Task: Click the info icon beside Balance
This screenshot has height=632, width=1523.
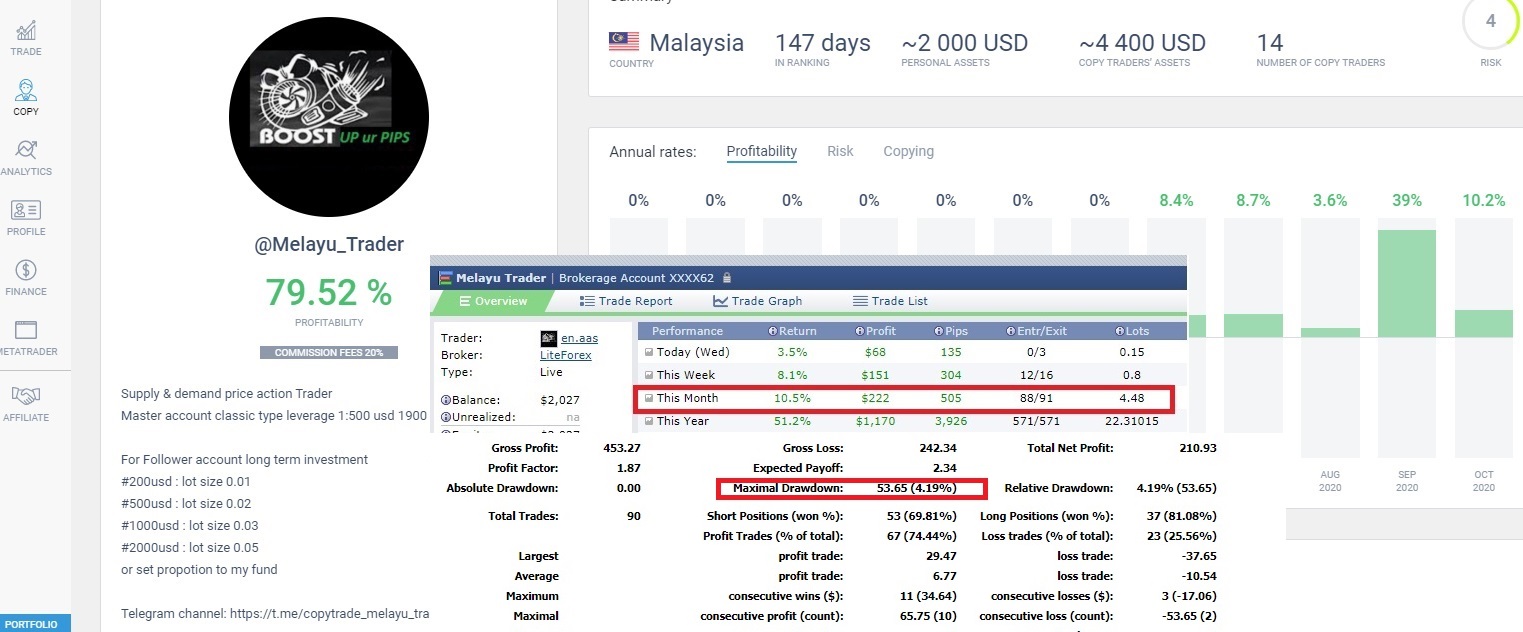Action: pos(444,400)
